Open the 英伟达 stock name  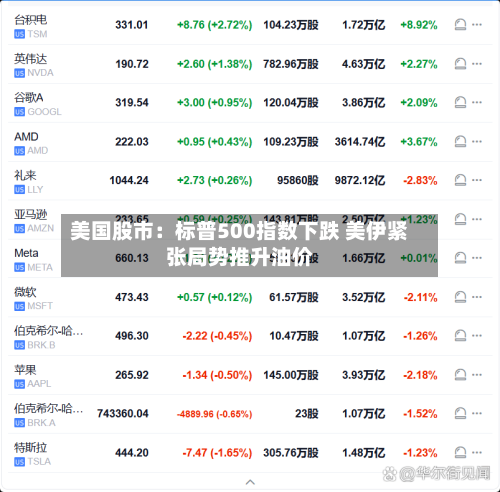coord(30,59)
